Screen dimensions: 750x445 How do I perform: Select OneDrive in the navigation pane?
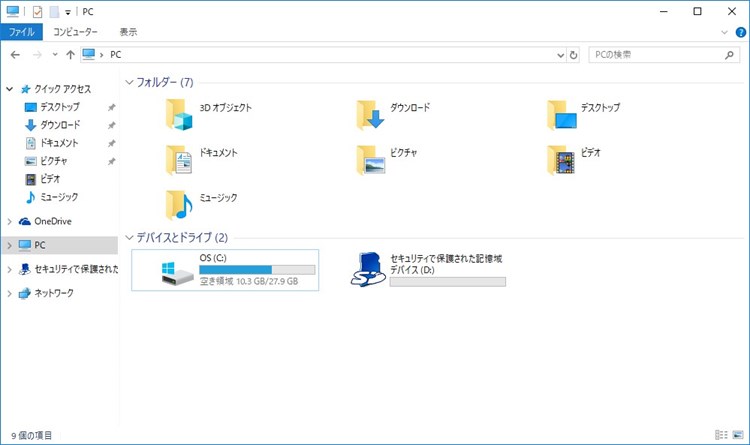[x=53, y=221]
